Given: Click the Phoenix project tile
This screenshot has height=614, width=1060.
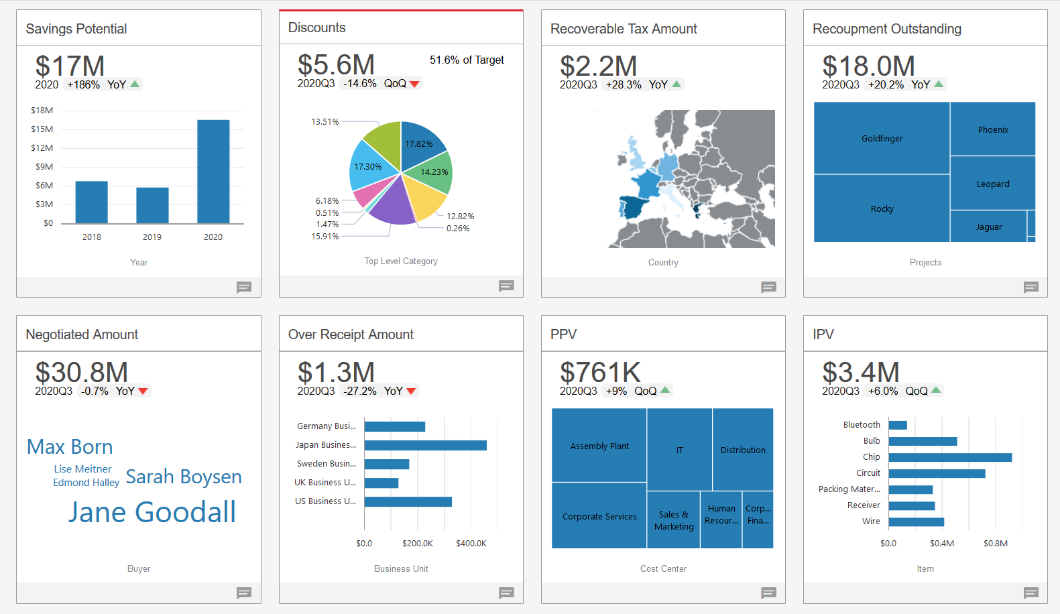Looking at the screenshot, I should coord(992,129).
